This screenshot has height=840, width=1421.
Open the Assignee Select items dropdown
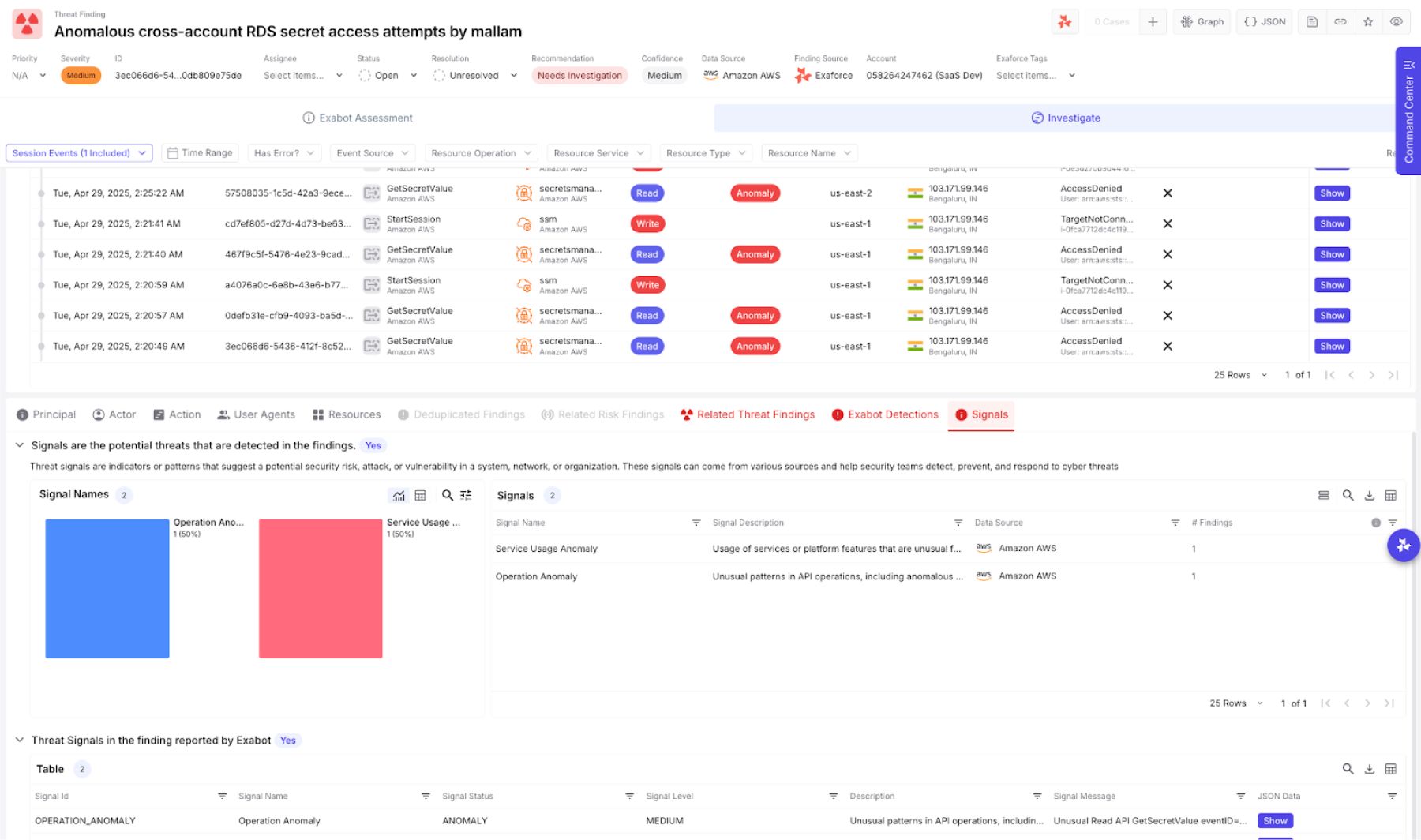(303, 76)
